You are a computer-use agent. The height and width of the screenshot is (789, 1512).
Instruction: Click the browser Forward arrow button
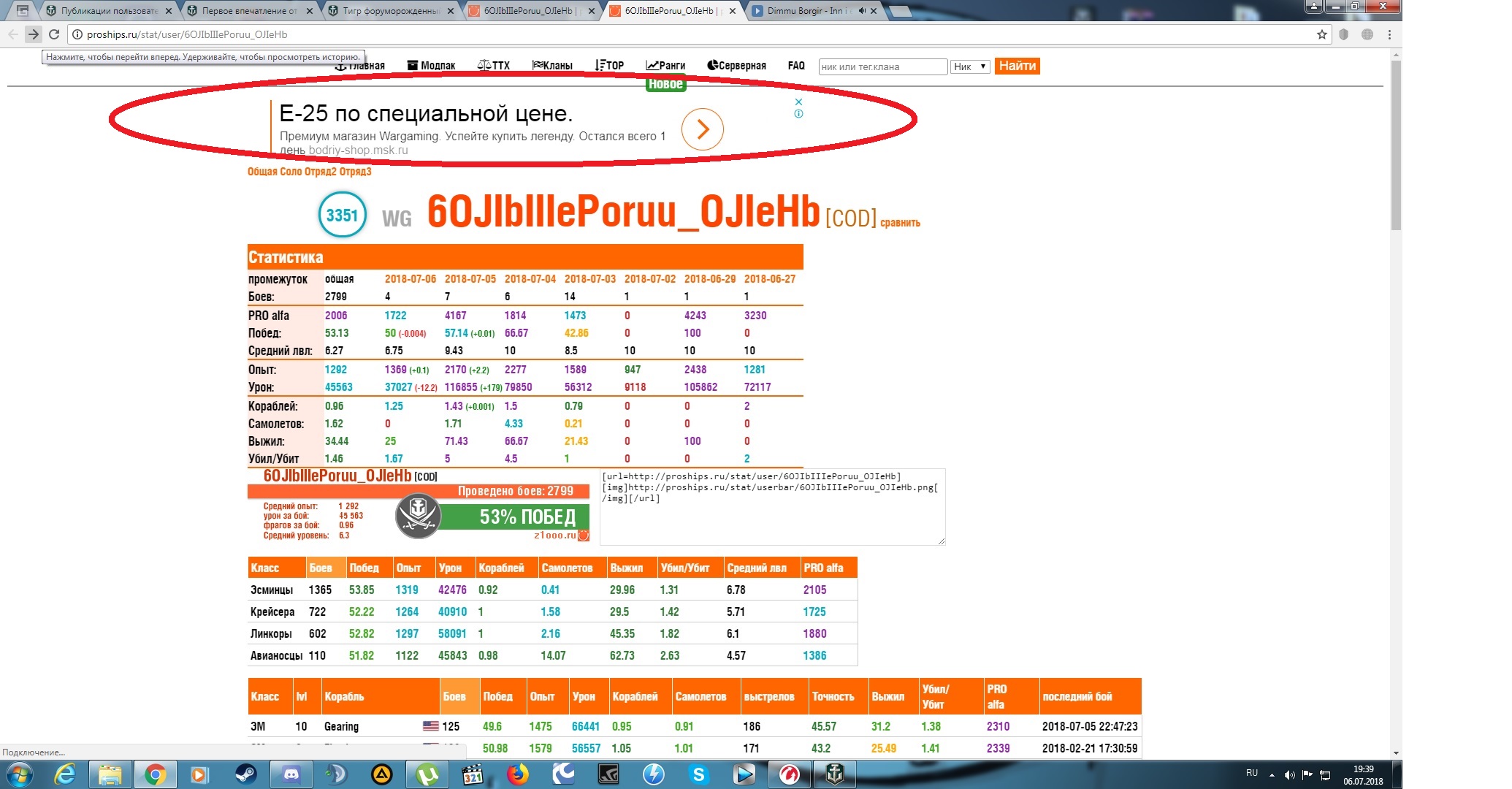(x=33, y=34)
